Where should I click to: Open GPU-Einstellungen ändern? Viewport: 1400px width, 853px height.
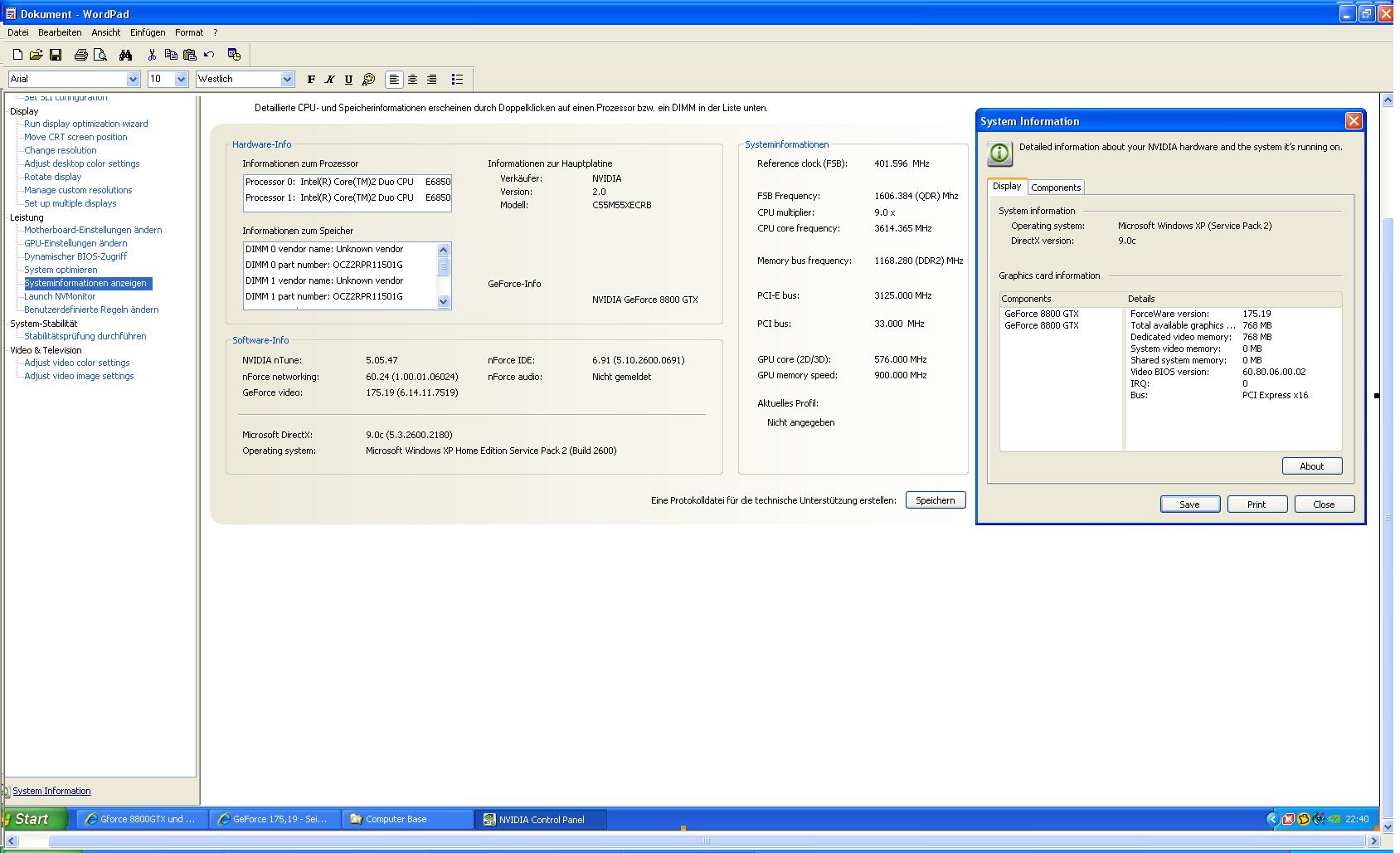[75, 243]
